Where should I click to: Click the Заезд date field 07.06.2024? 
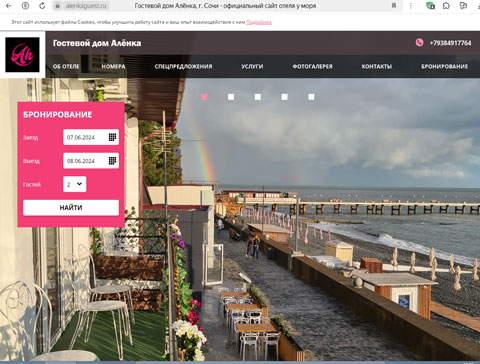pyautogui.click(x=91, y=137)
